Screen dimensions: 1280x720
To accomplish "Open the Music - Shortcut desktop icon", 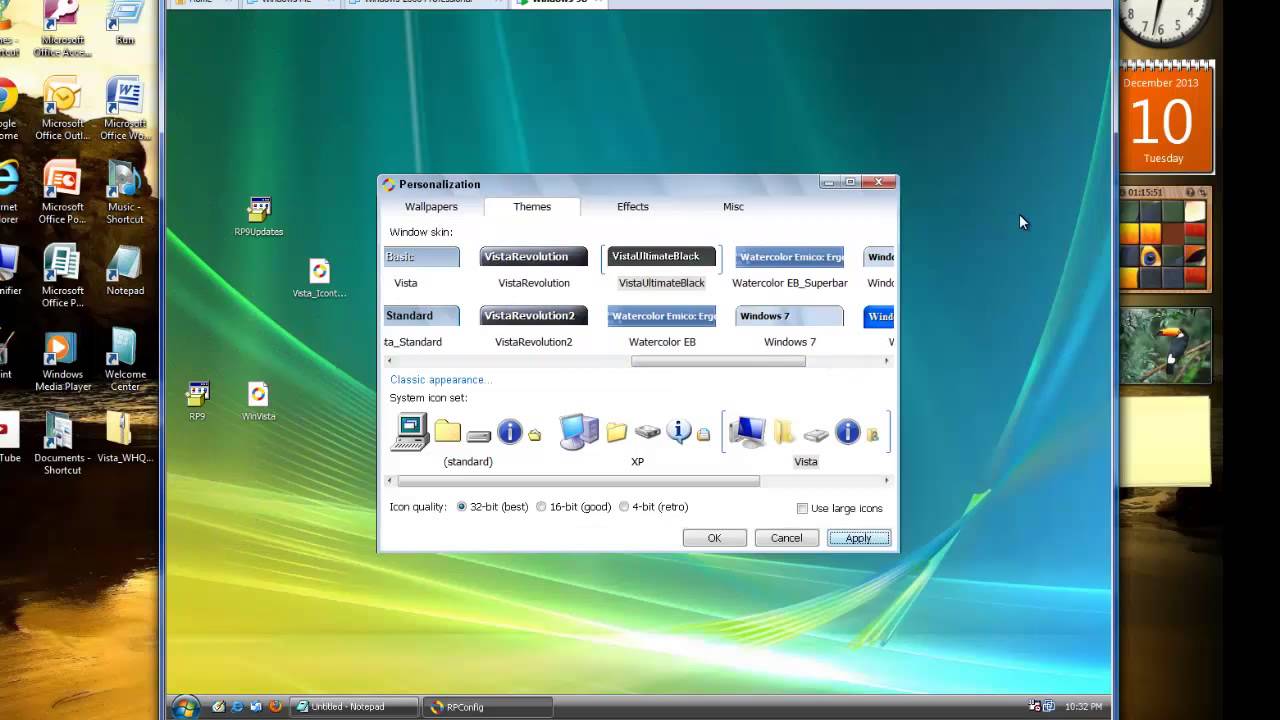I will coord(125,193).
